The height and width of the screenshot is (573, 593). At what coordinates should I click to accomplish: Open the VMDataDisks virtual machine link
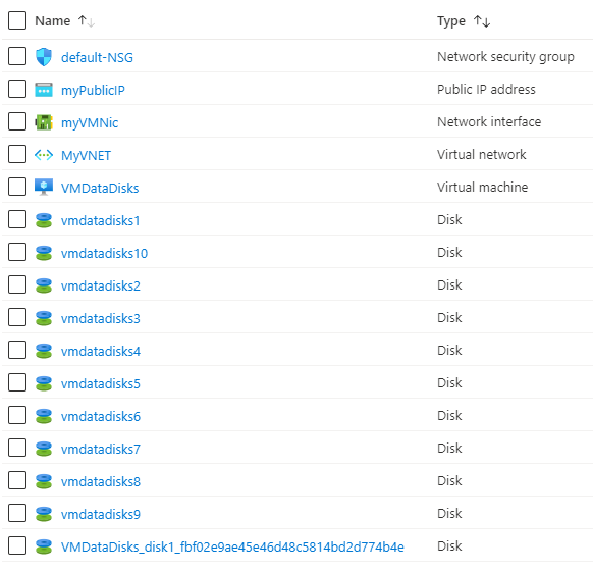coord(100,188)
